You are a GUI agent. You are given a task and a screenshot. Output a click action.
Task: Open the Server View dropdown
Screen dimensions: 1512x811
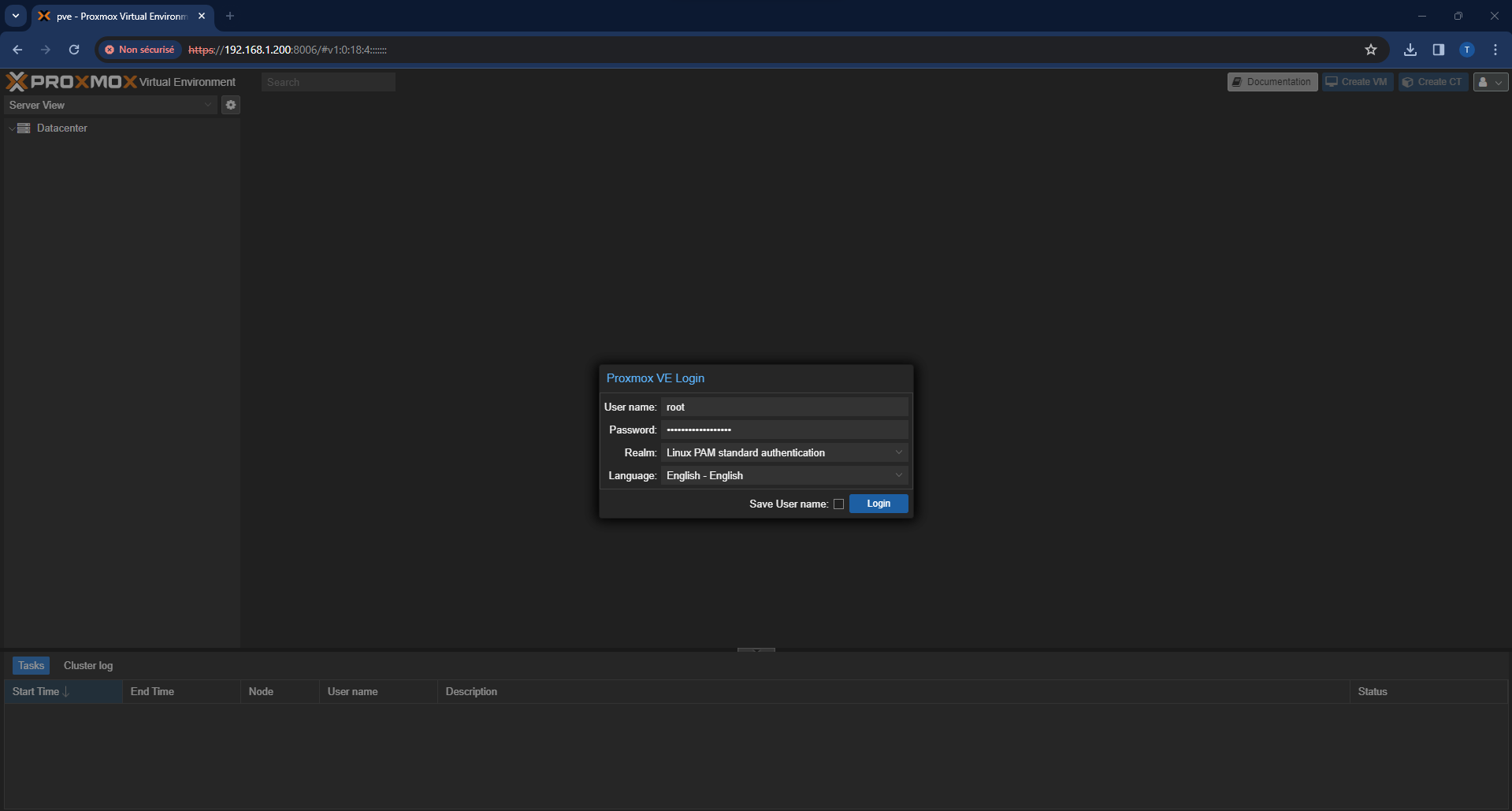click(x=110, y=105)
